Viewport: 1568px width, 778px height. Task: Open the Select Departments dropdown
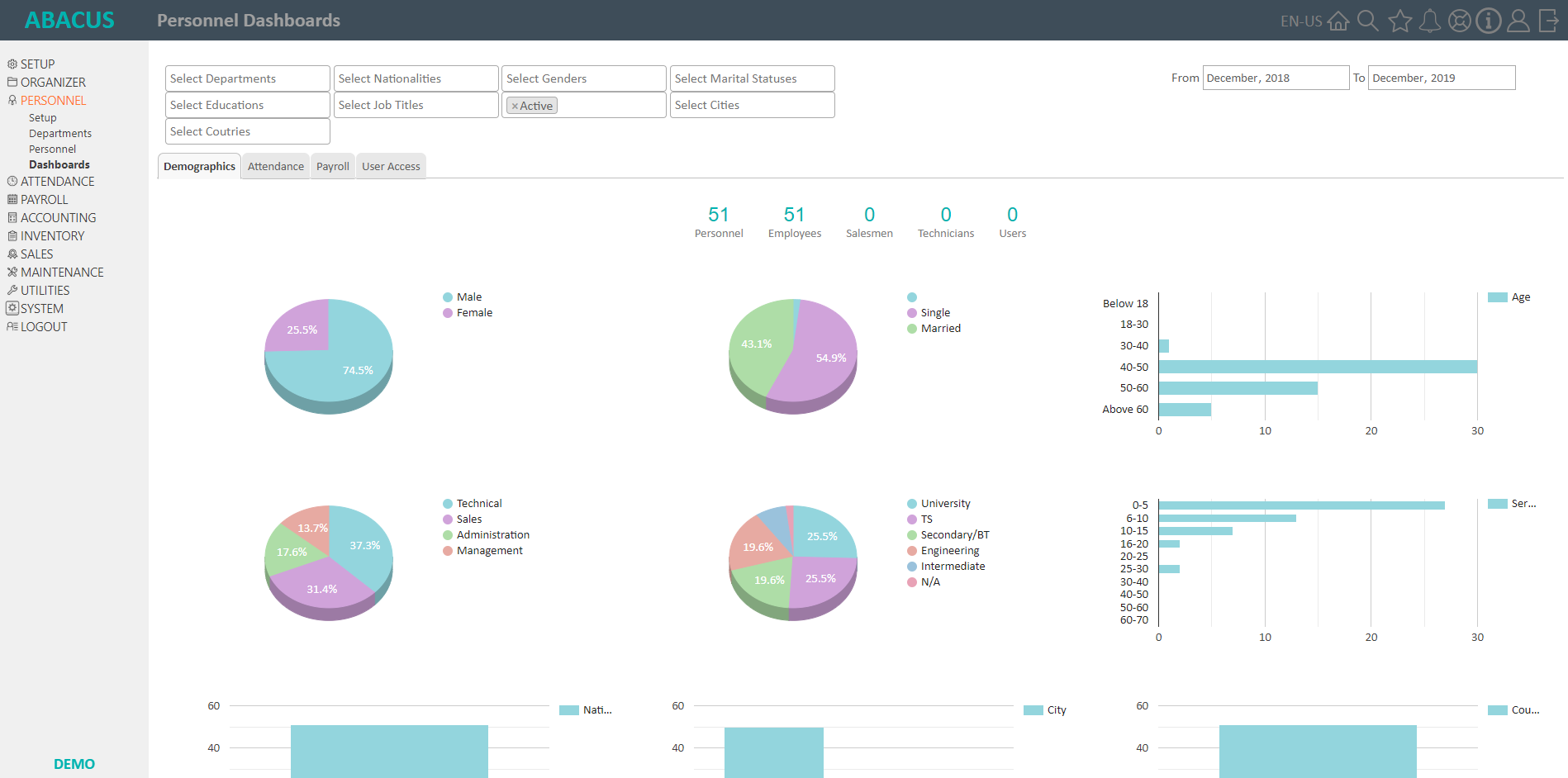pos(248,78)
